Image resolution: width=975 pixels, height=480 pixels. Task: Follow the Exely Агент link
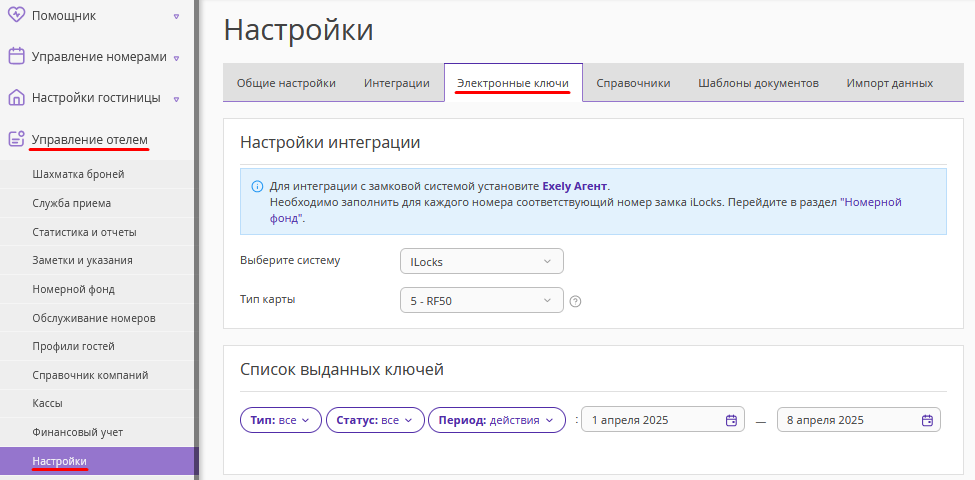click(576, 186)
